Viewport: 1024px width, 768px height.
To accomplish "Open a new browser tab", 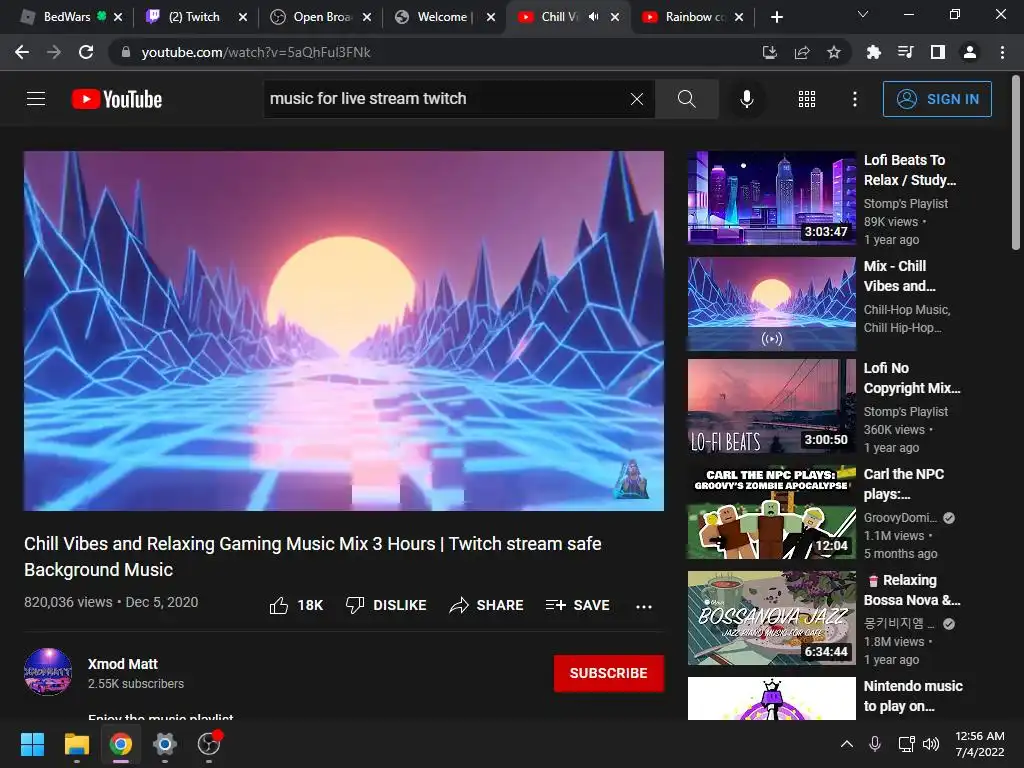I will 776,17.
